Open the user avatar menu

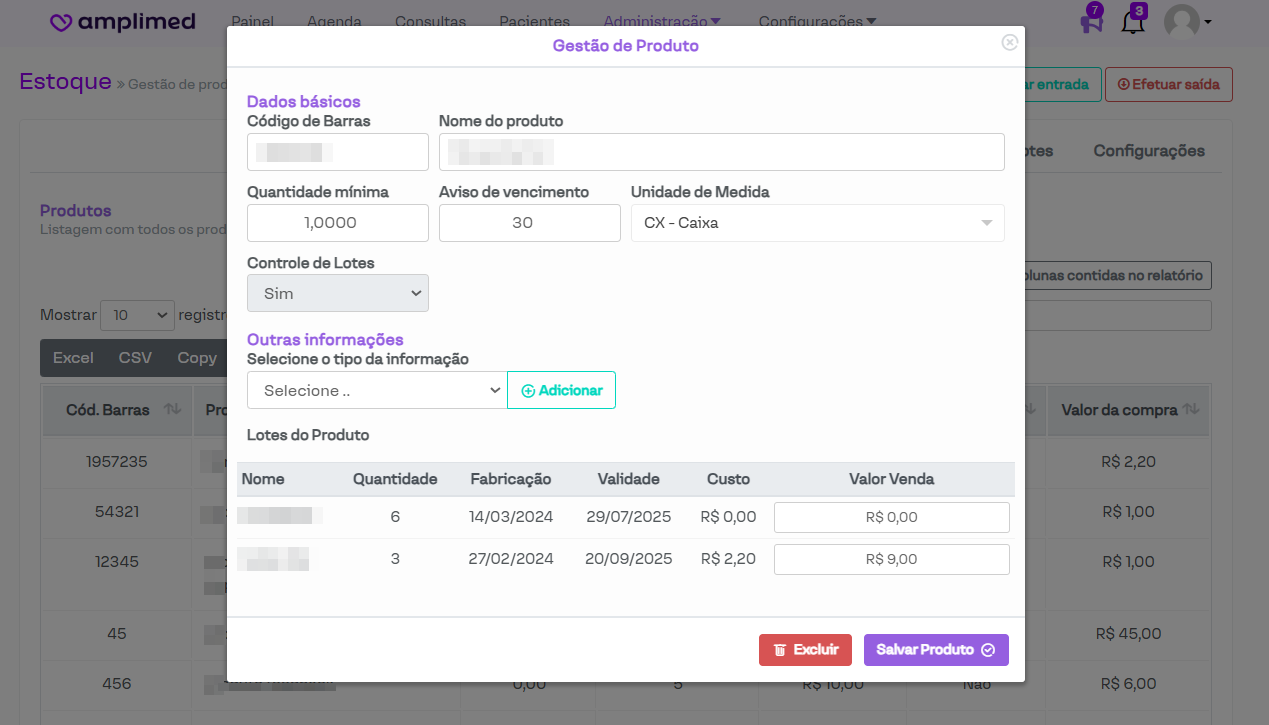(x=1187, y=22)
